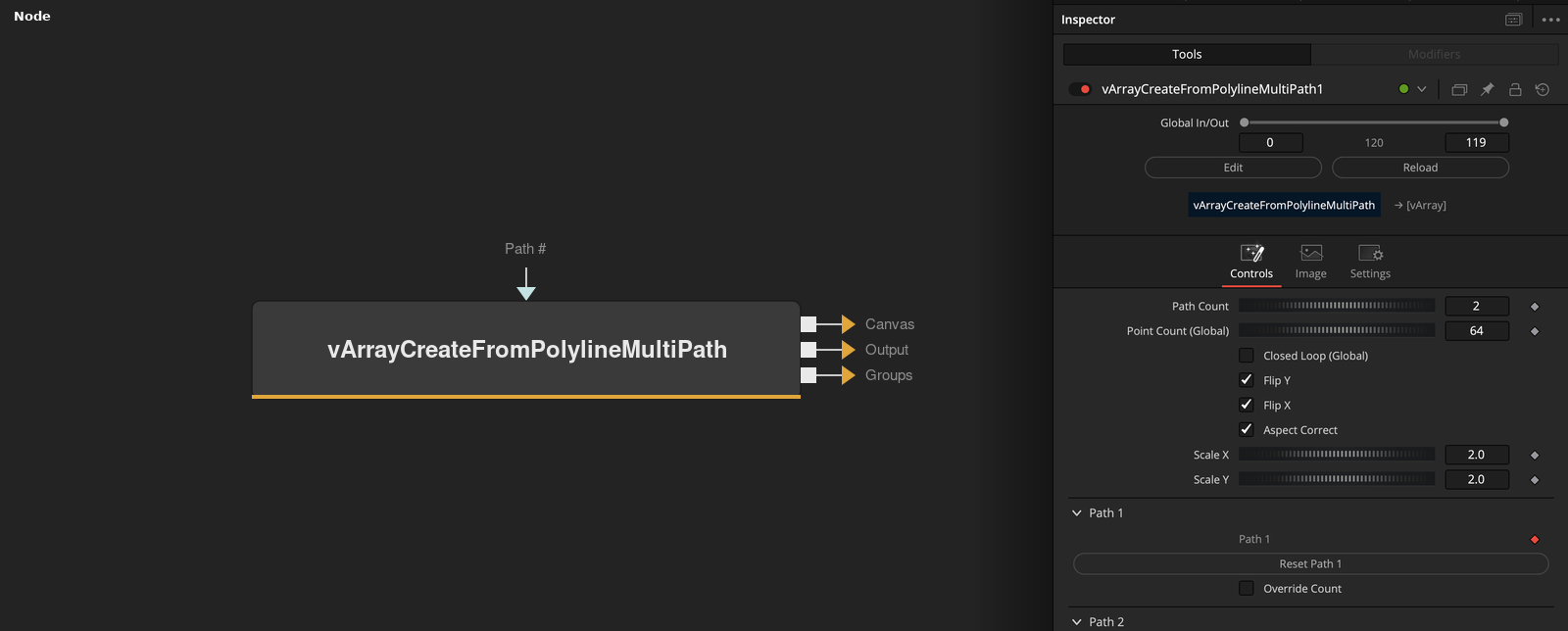Image resolution: width=1568 pixels, height=631 pixels.
Task: Click the Reload button
Action: 1420,168
